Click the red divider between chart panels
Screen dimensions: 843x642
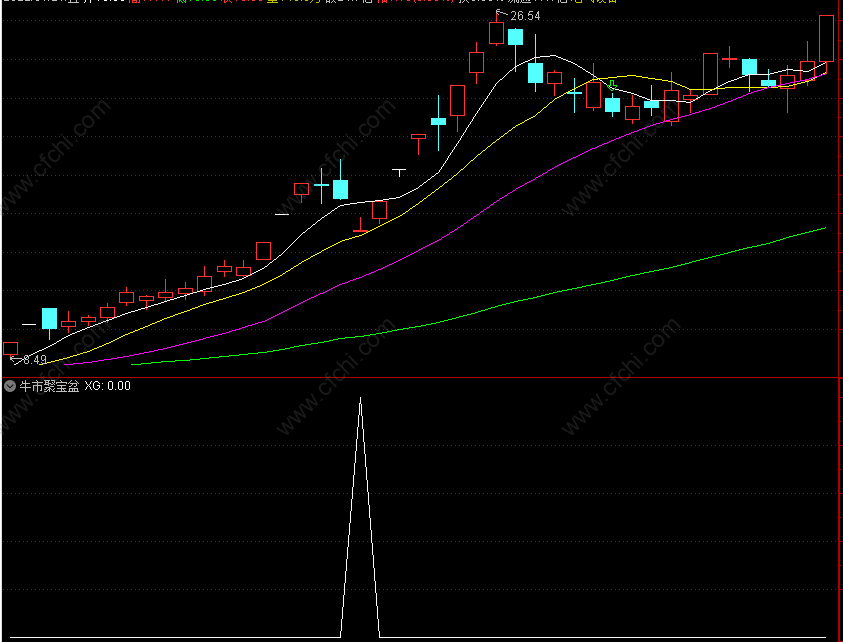[422, 378]
